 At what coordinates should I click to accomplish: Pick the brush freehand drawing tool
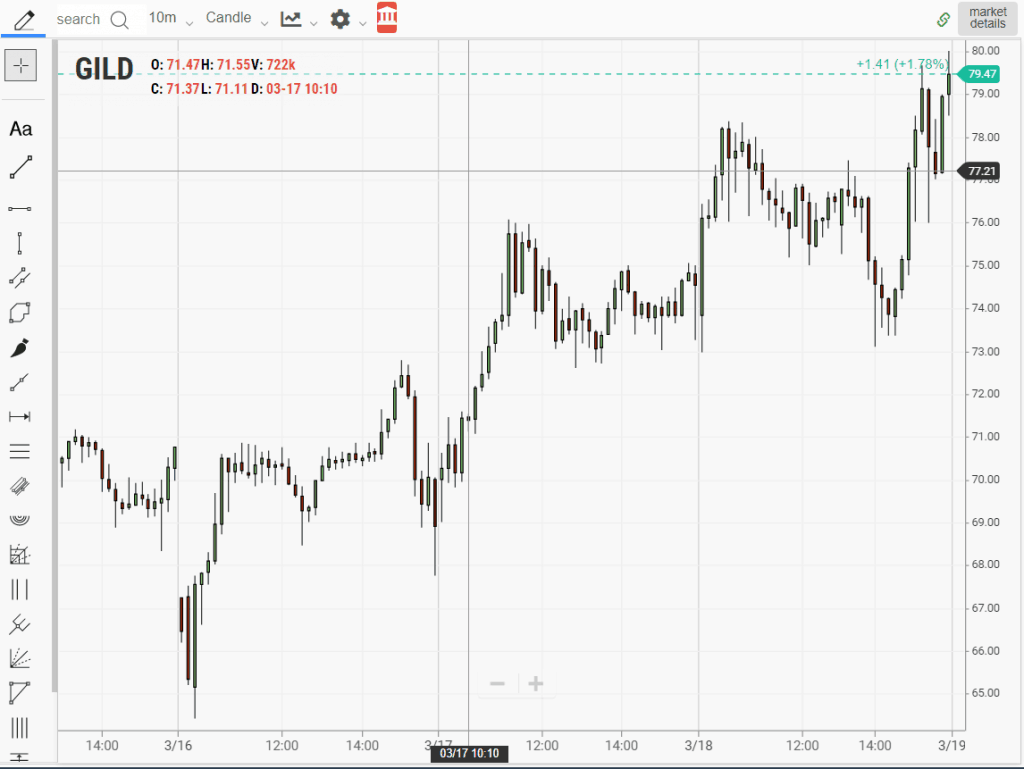pyautogui.click(x=20, y=348)
